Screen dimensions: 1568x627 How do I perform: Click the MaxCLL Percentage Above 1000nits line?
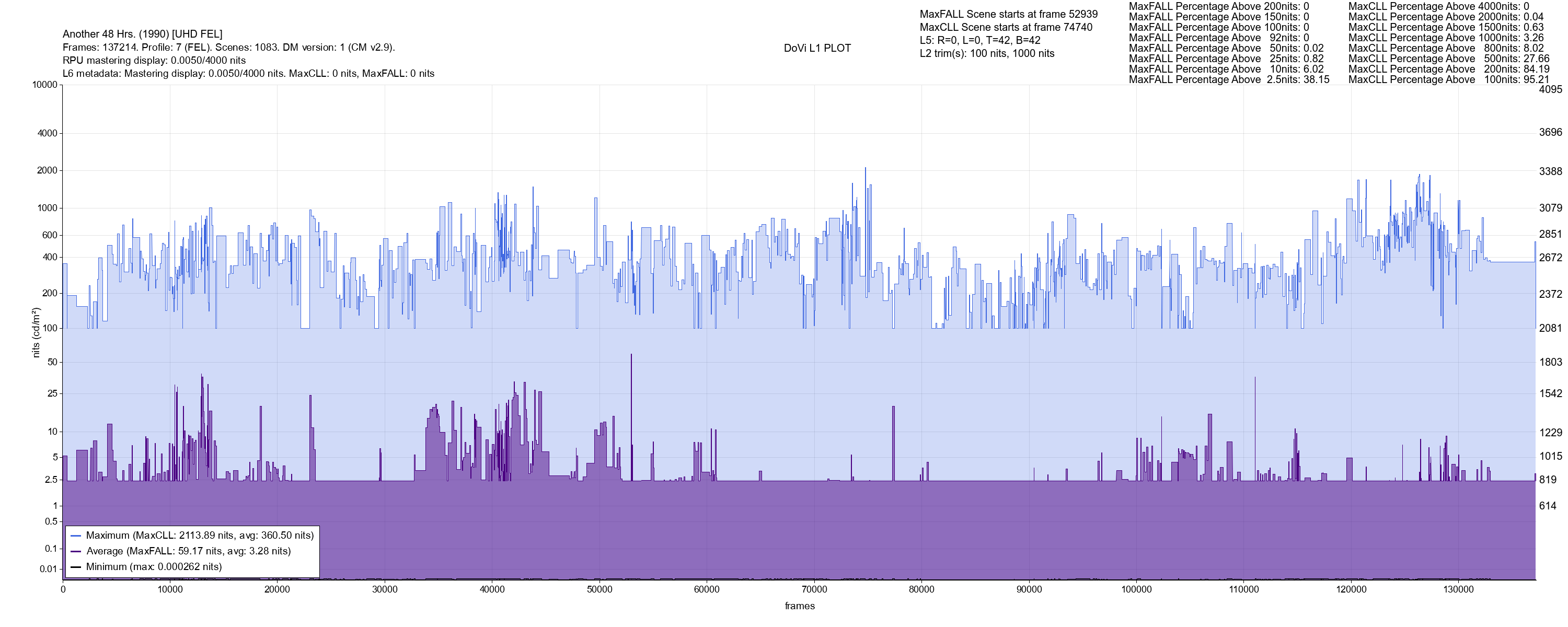click(1446, 38)
